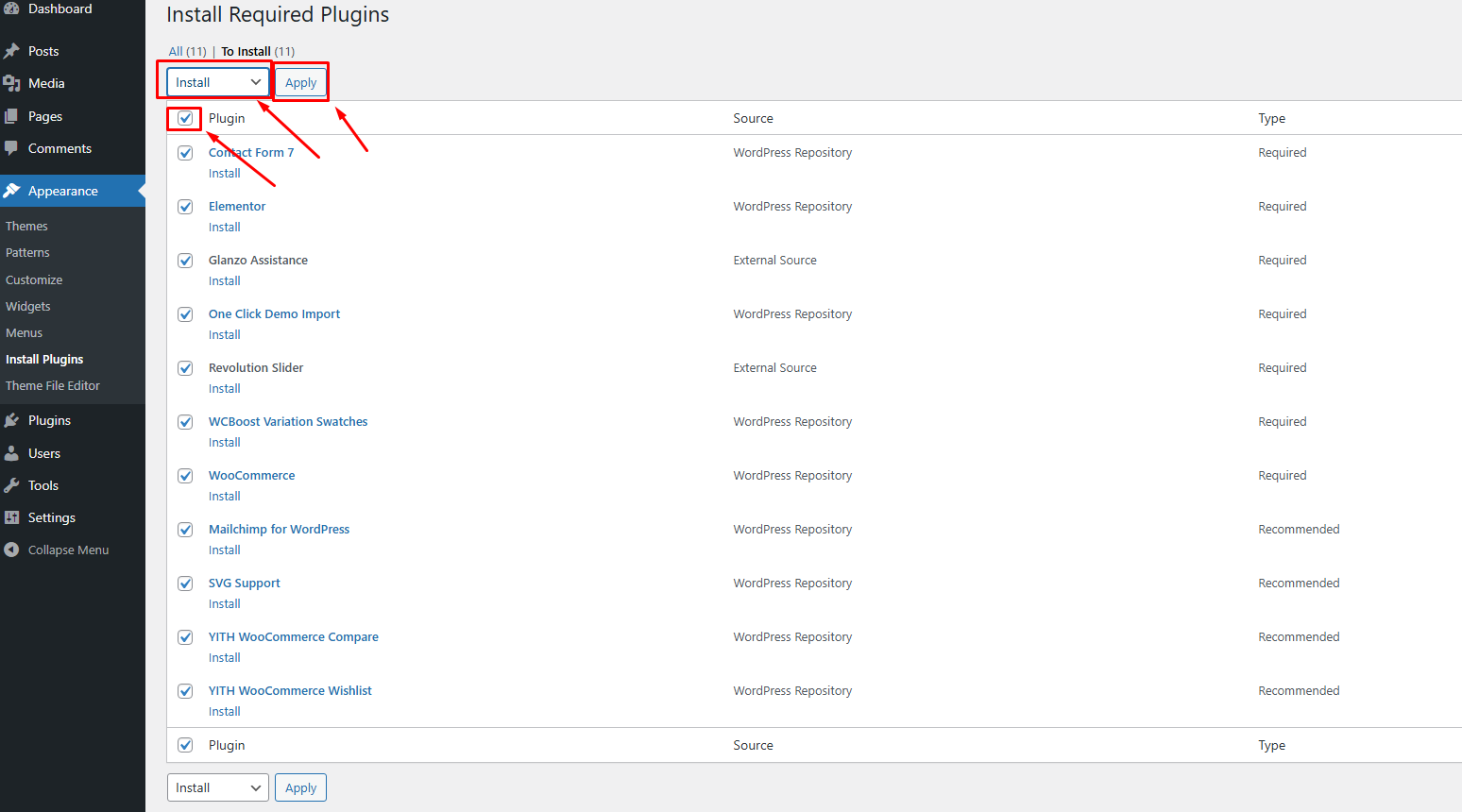Deselect the SVG Support checkbox
This screenshot has height=812, width=1462.
(x=186, y=584)
